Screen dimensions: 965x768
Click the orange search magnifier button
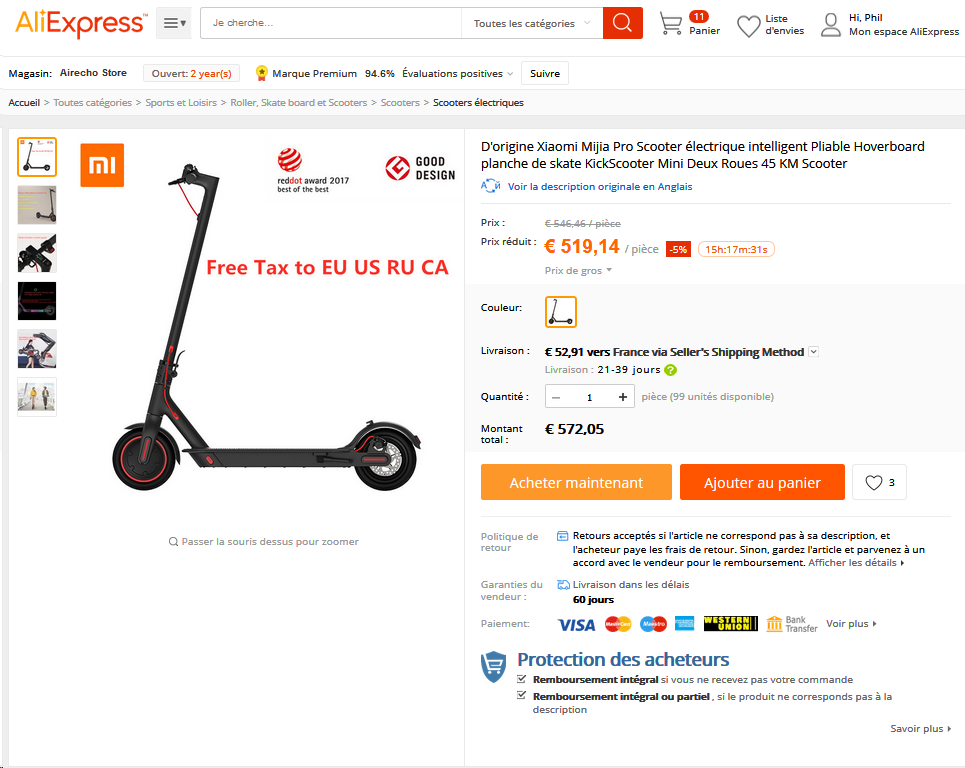(622, 23)
